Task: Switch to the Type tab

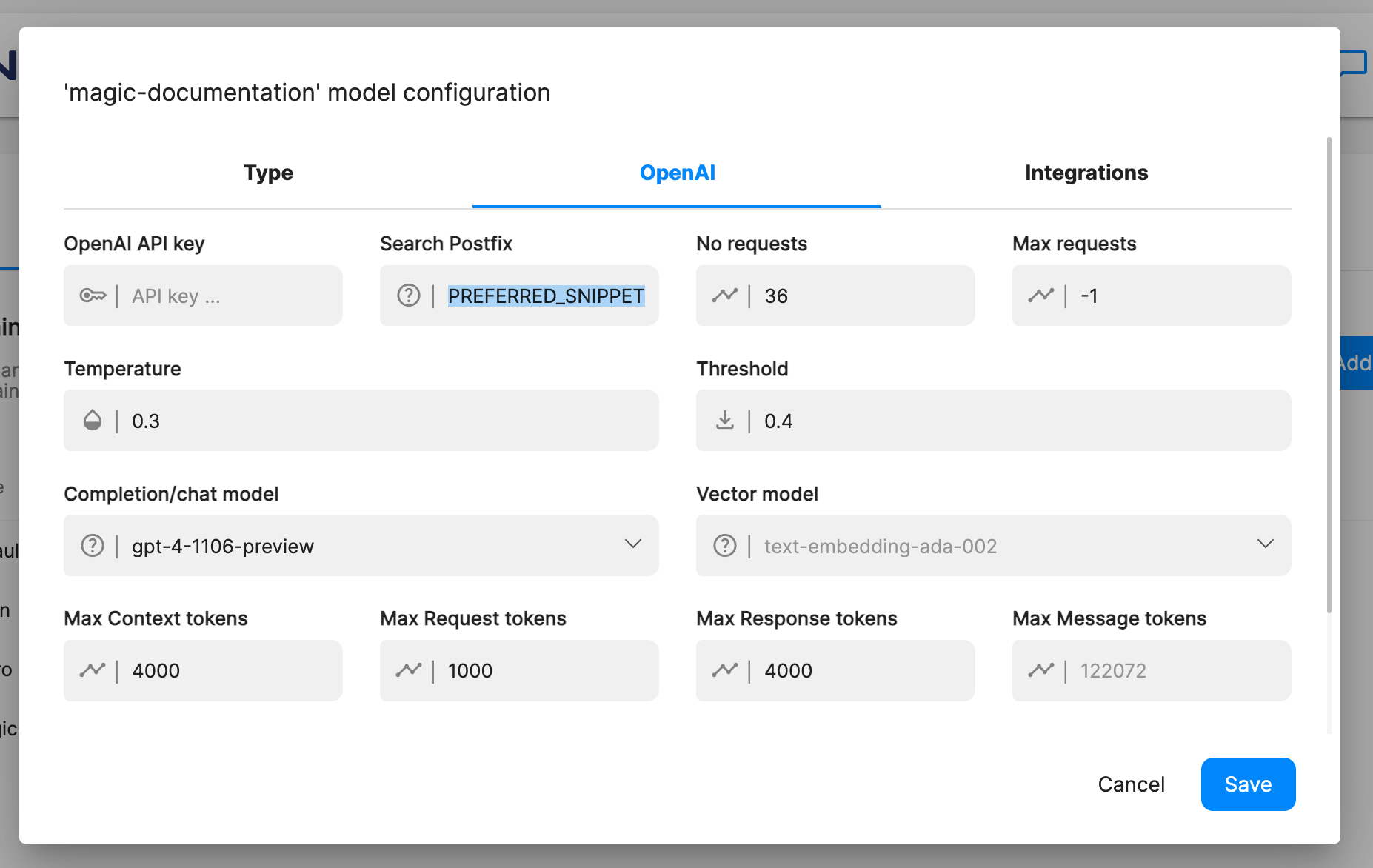Action: pyautogui.click(x=268, y=173)
